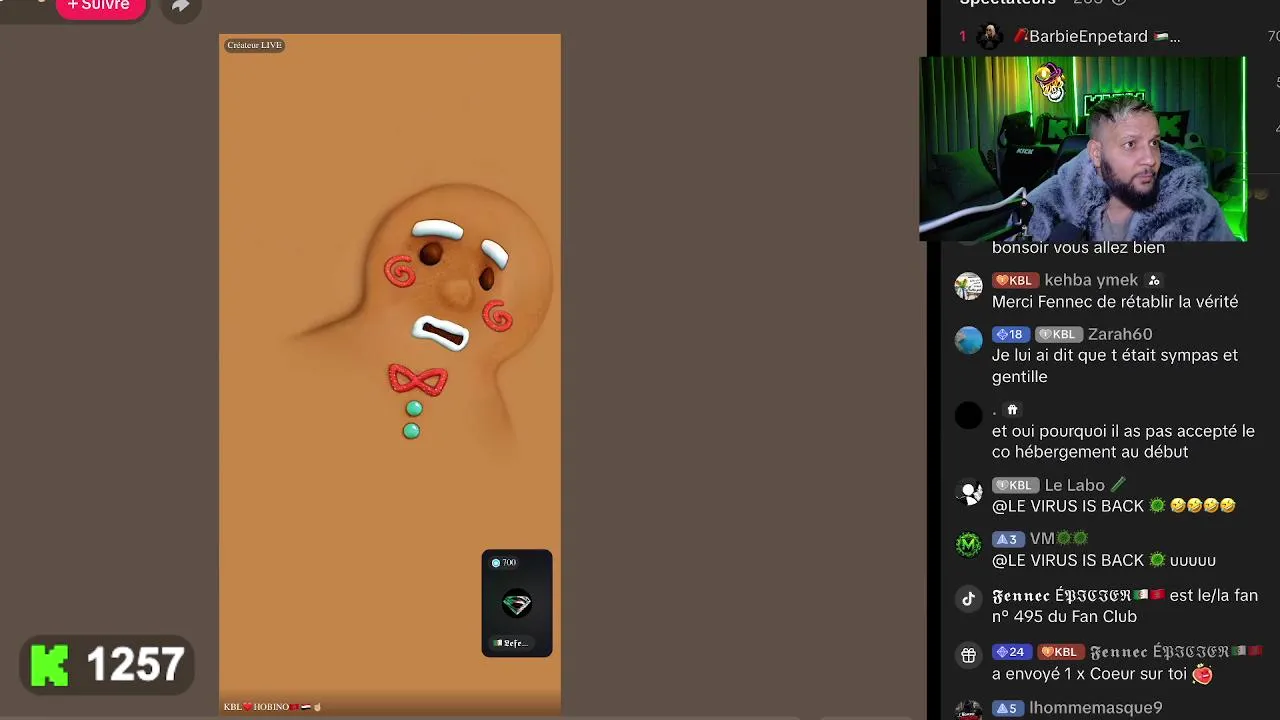Click the gift icon next to the dot username

tap(1012, 410)
